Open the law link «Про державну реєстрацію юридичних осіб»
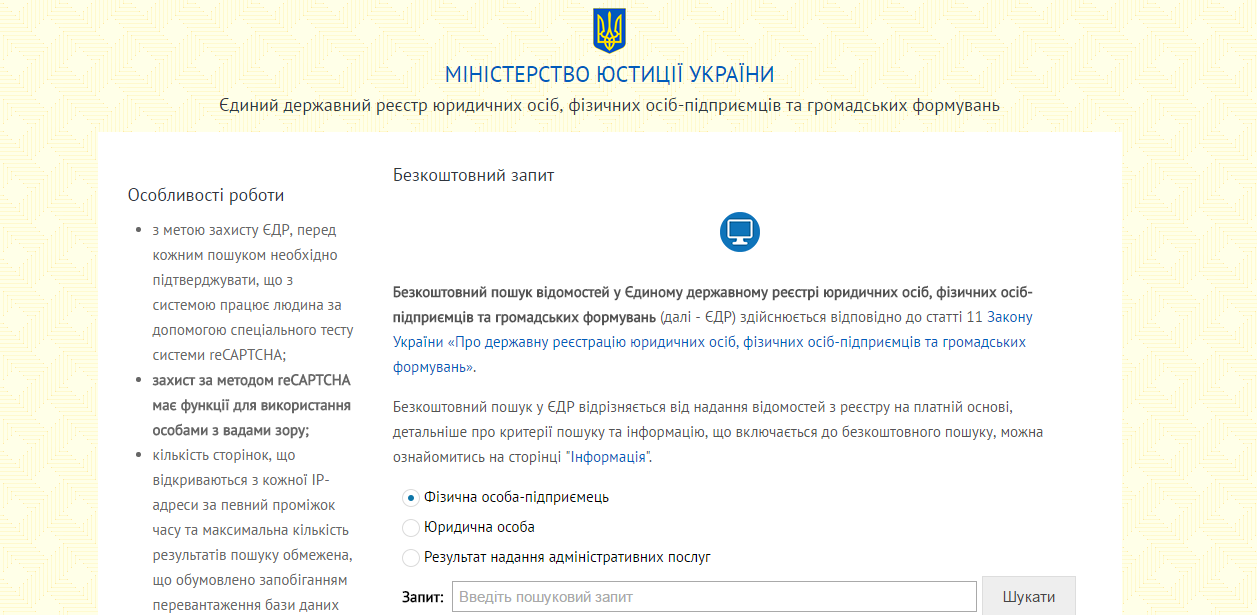Screen dimensions: 1257x615 (710, 342)
